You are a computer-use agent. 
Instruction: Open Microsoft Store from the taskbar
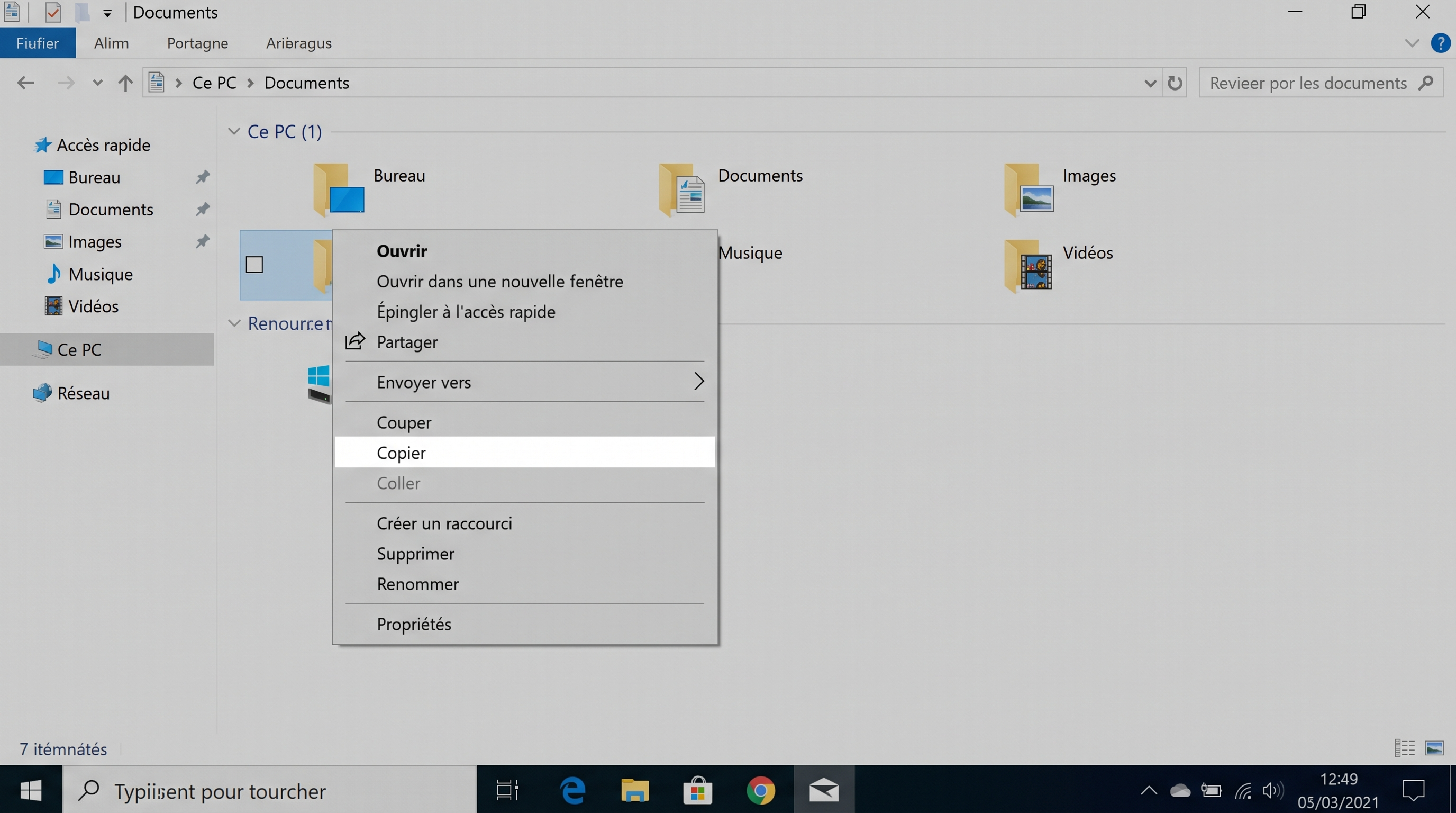pos(697,790)
